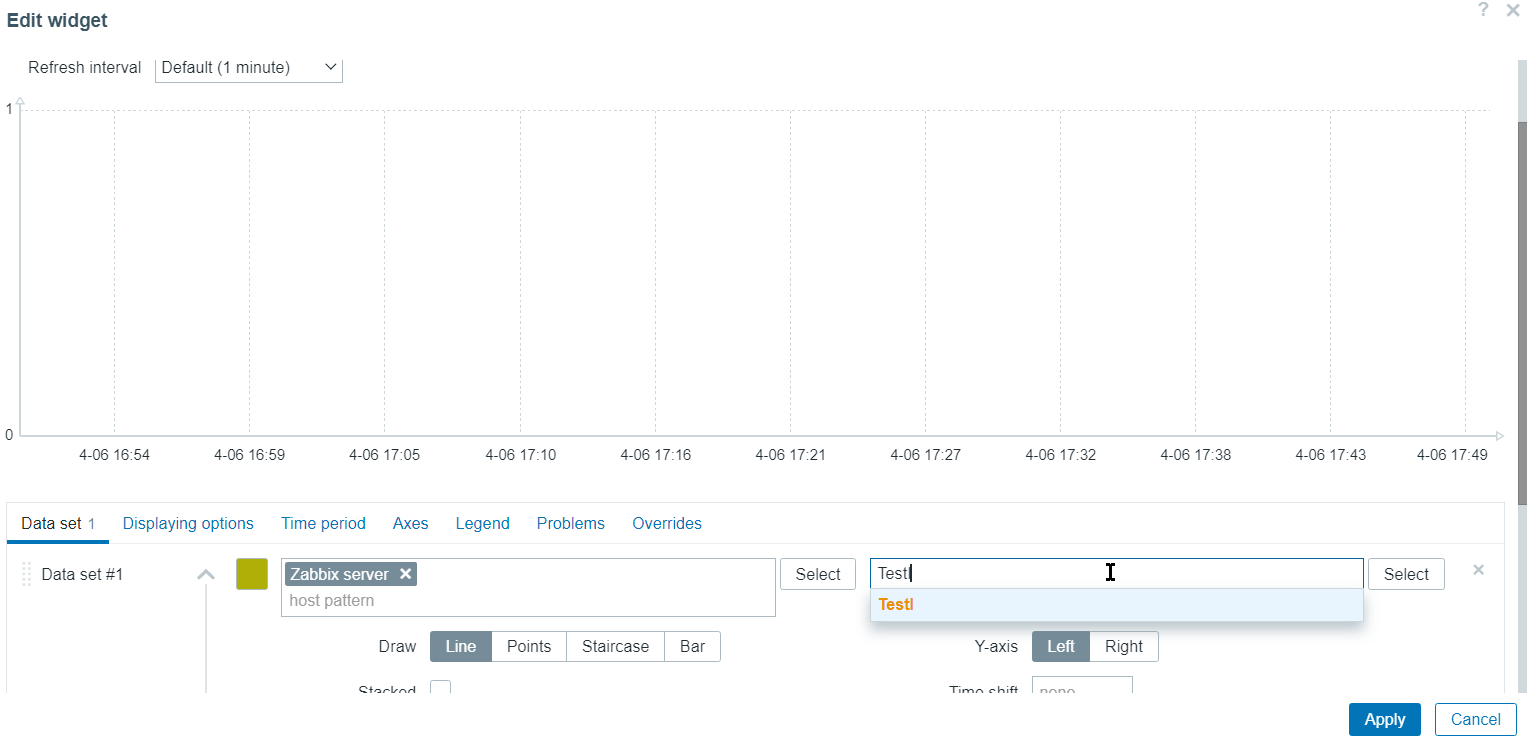Image resolution: width=1527 pixels, height=745 pixels.
Task: Click the Apply button
Action: tap(1384, 719)
